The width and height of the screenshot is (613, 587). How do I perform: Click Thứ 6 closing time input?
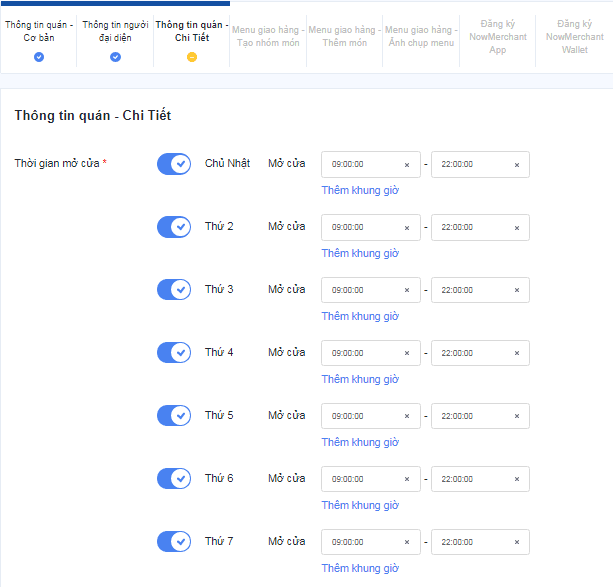(480, 479)
